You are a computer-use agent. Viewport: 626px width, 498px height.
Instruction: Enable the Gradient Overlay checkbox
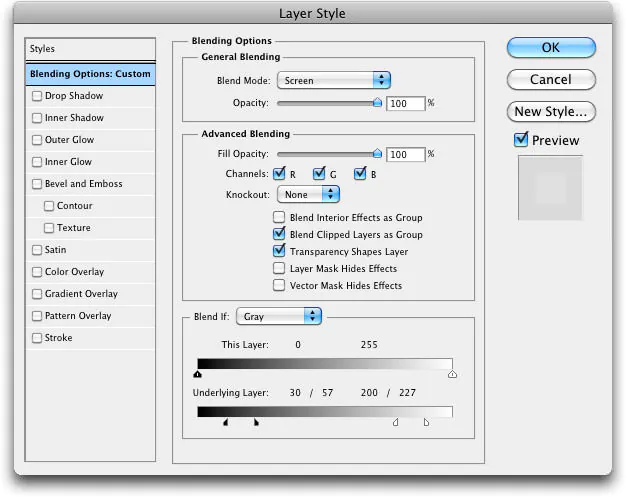click(x=37, y=294)
